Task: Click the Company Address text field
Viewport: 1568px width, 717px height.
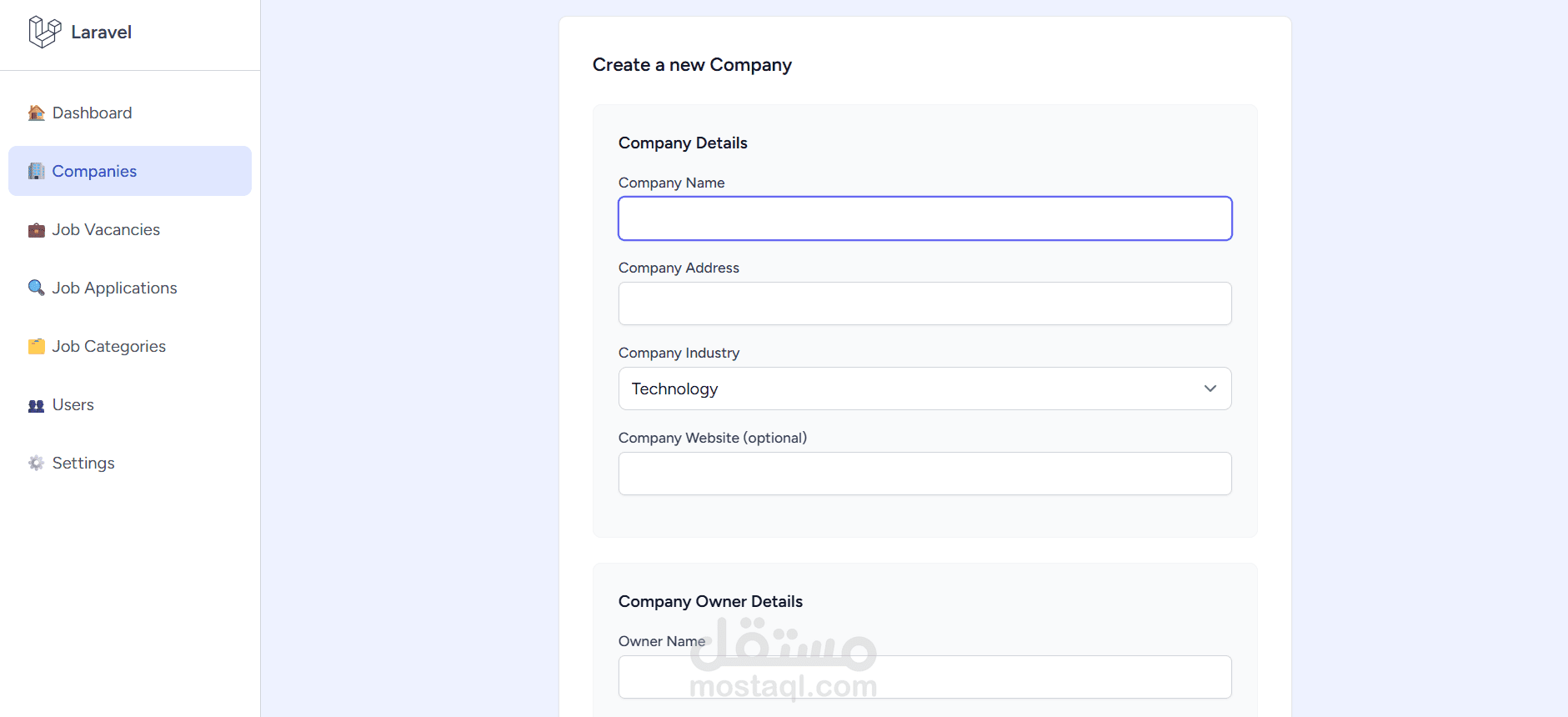Action: (x=924, y=303)
